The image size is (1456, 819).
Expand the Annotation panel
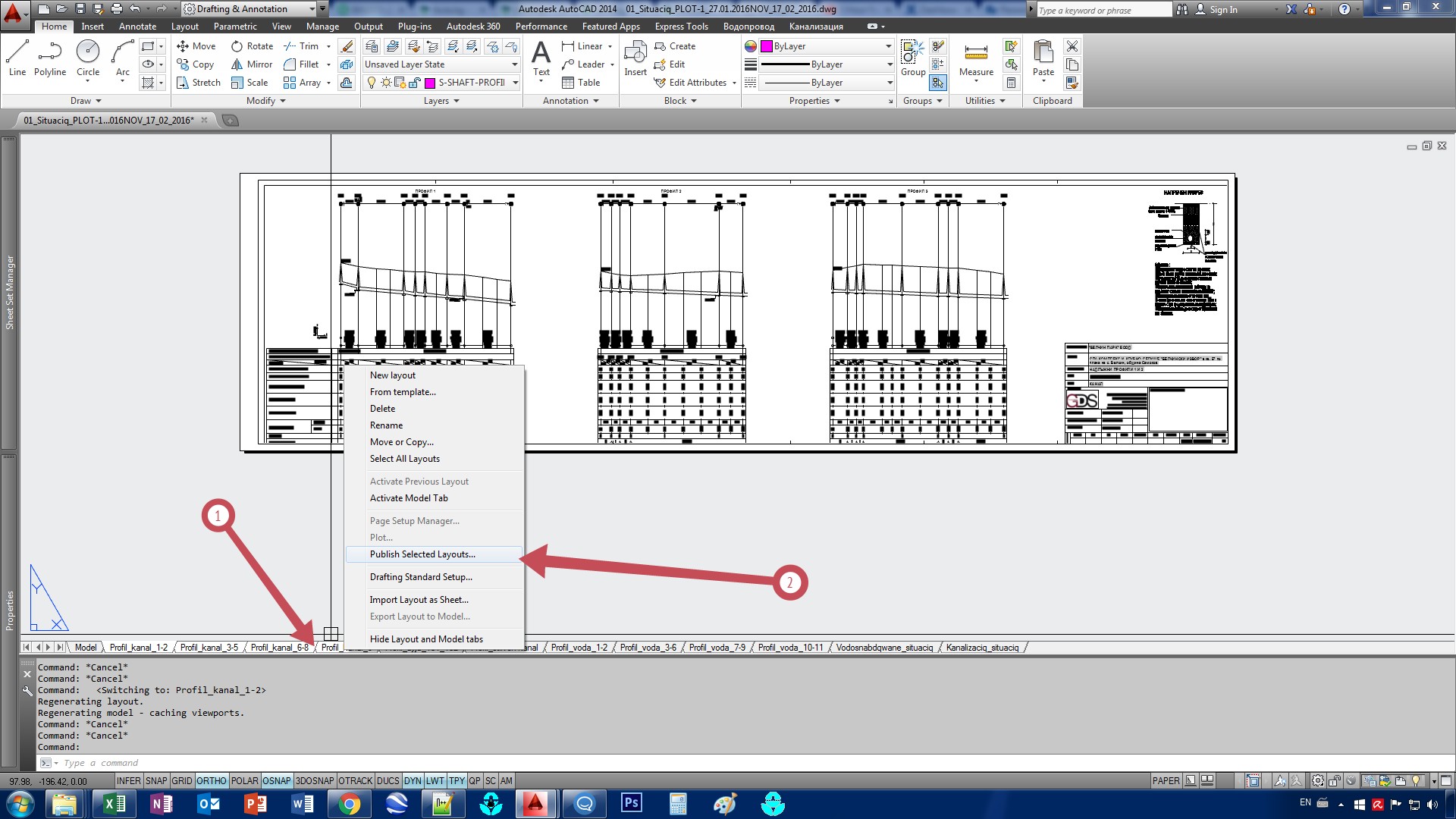click(571, 101)
